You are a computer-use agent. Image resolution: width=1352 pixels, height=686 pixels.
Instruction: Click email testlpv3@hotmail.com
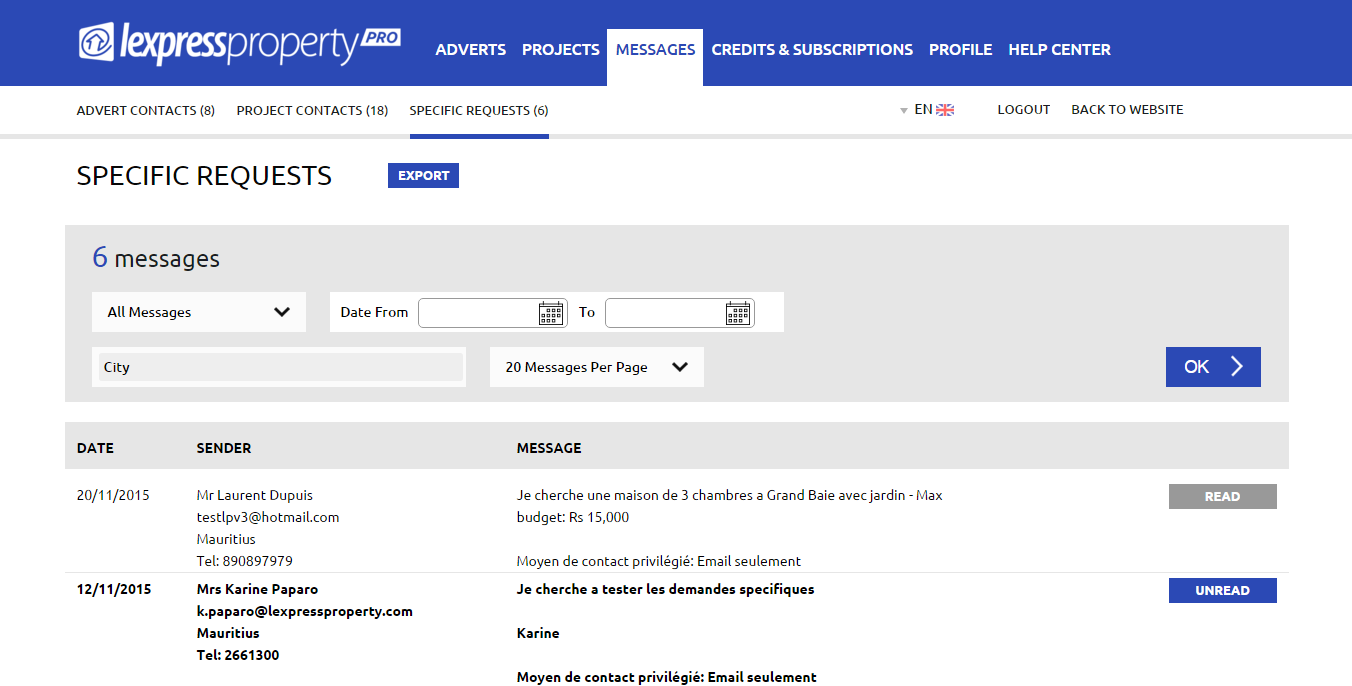click(x=268, y=517)
